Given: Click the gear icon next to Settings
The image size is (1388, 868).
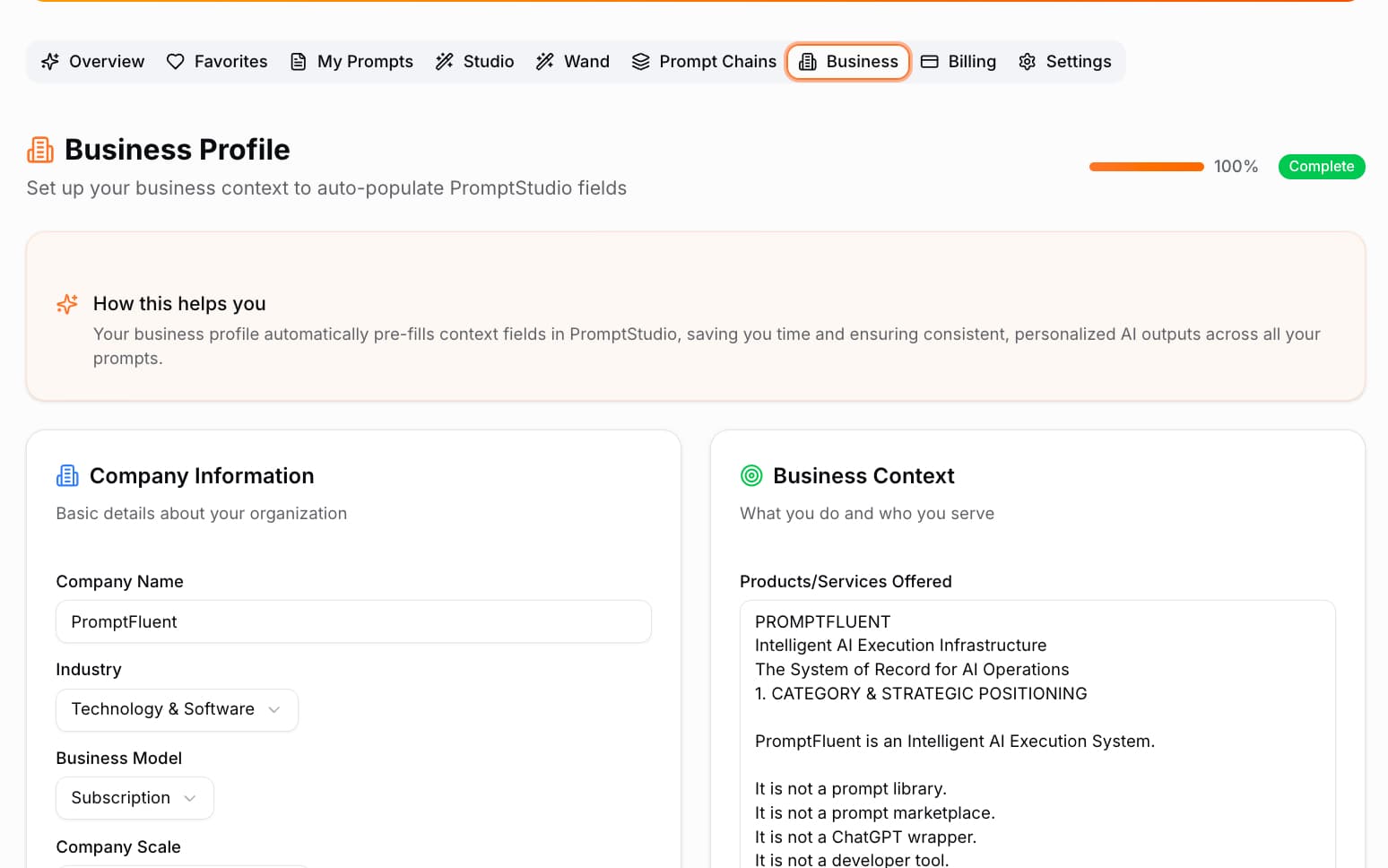Looking at the screenshot, I should click(x=1027, y=61).
